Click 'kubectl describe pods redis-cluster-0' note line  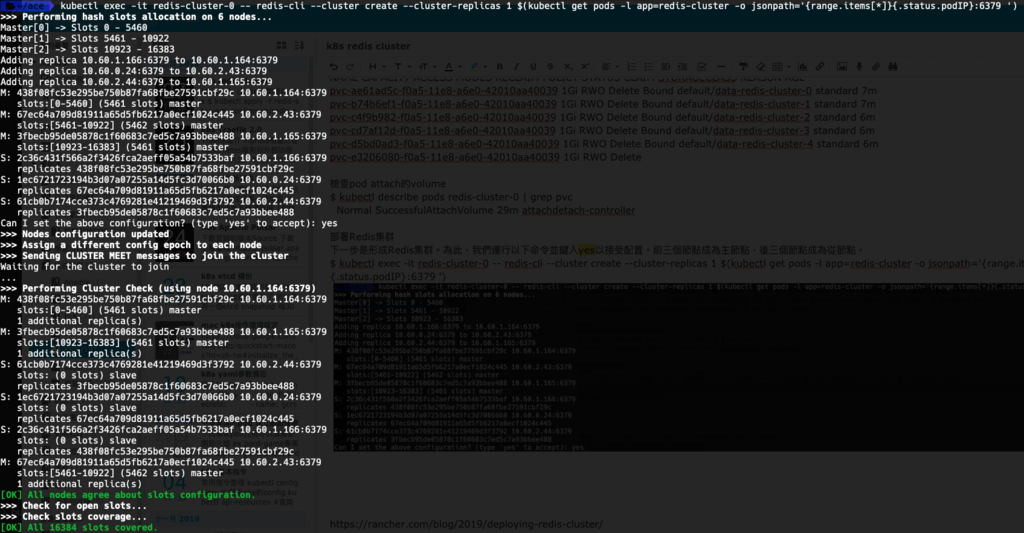click(x=451, y=197)
